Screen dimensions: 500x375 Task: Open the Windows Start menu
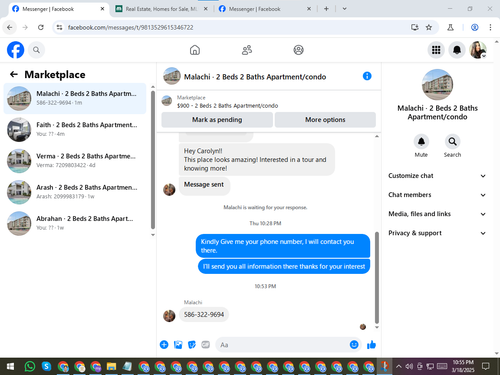click(x=10, y=367)
